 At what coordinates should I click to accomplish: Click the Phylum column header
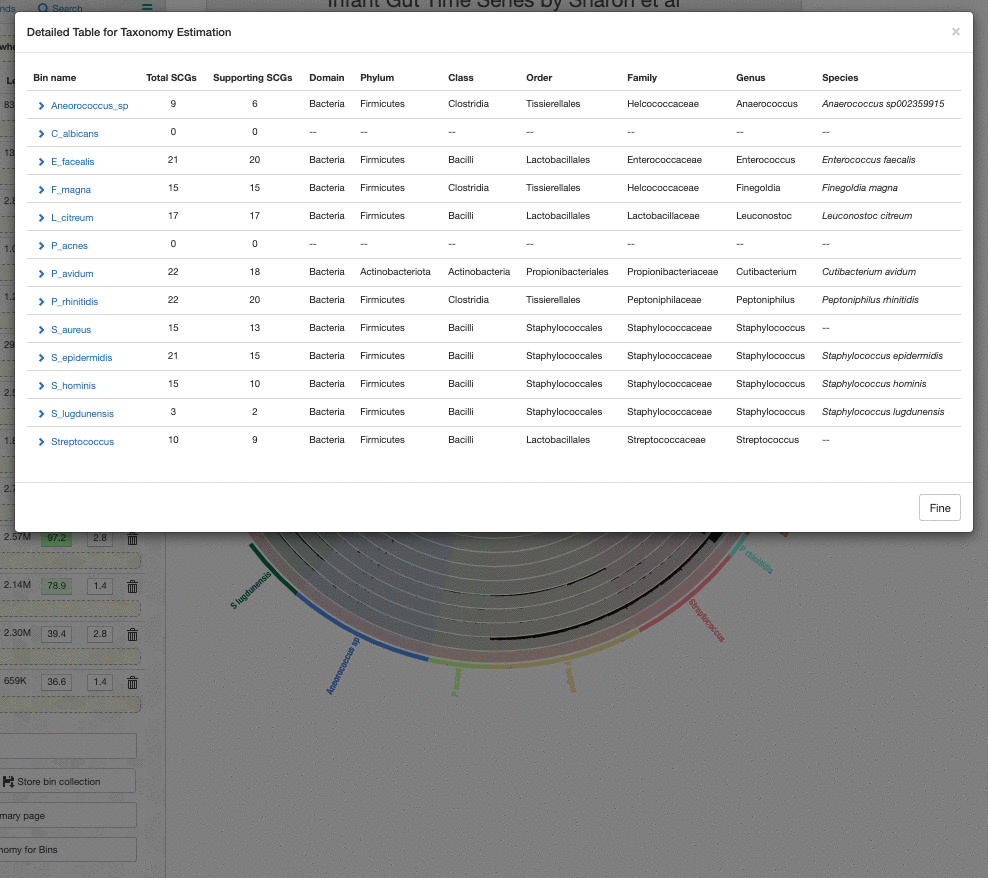377,78
